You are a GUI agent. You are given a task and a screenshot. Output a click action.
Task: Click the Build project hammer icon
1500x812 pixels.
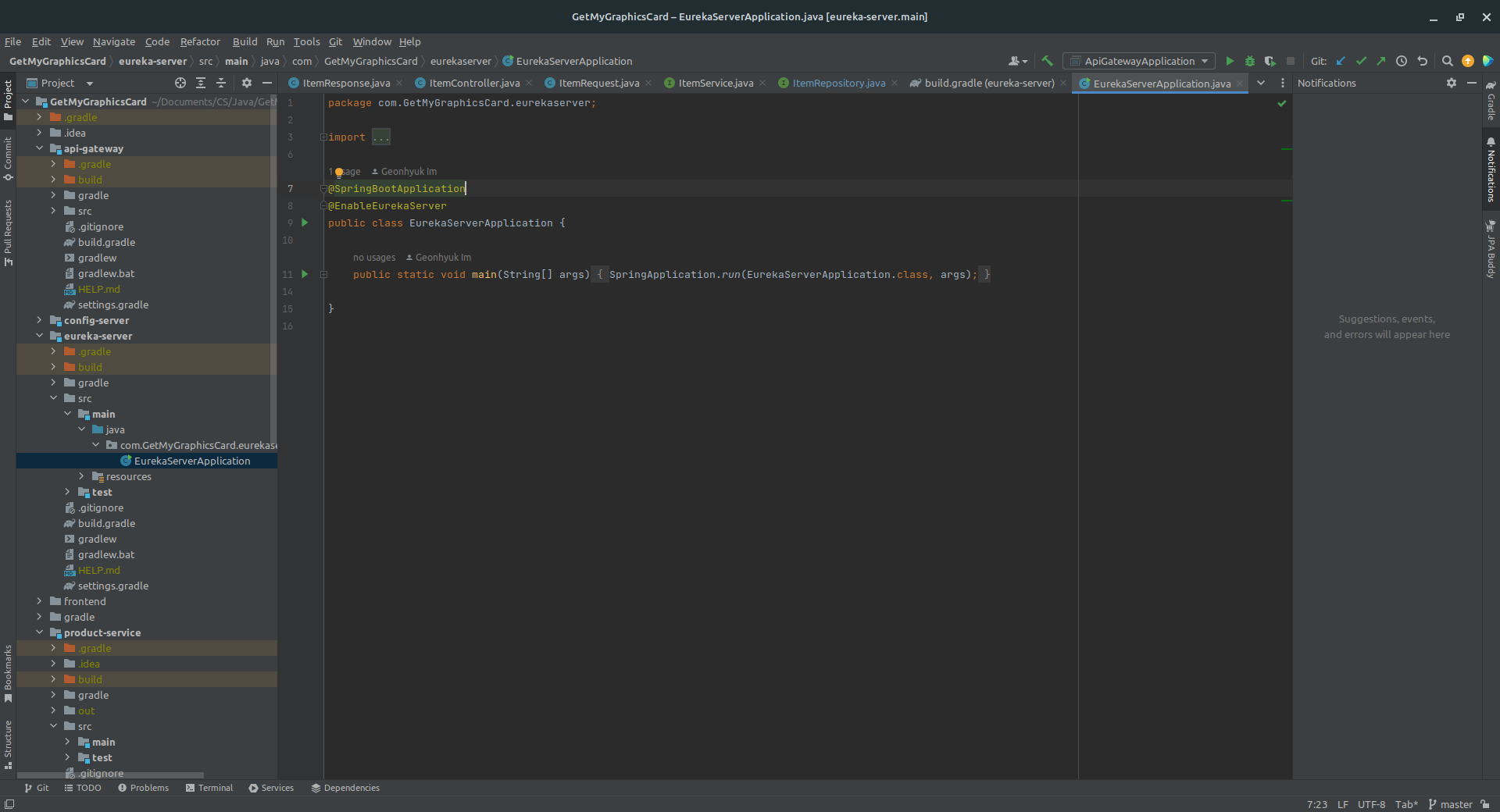click(1048, 61)
